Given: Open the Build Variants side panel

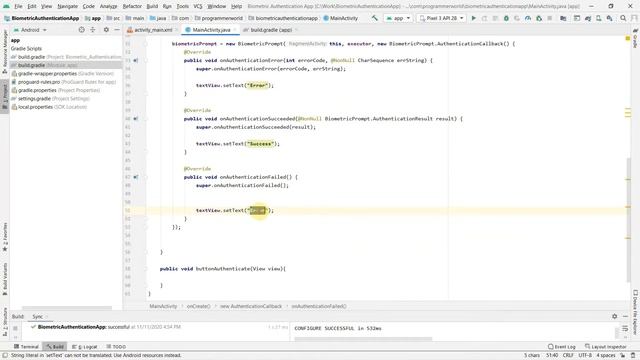Looking at the screenshot, I should click(x=5, y=280).
